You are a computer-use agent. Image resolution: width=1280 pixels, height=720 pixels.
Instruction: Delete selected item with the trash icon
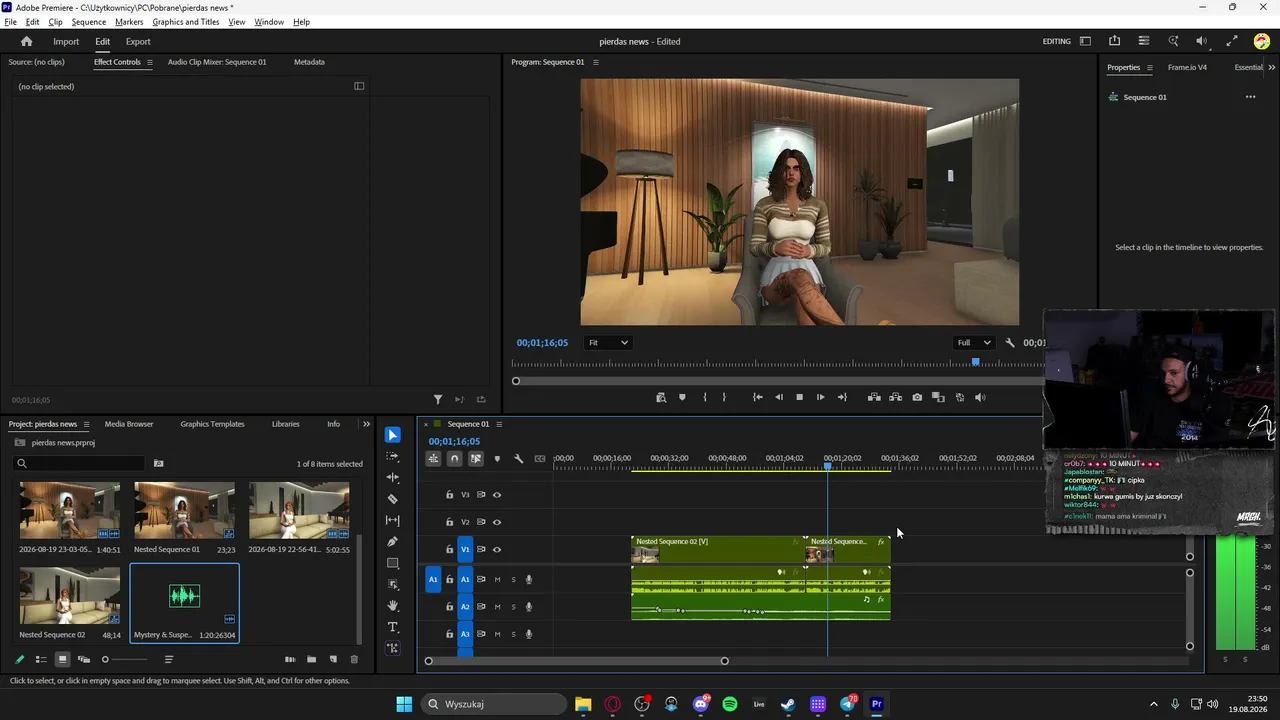(x=354, y=660)
